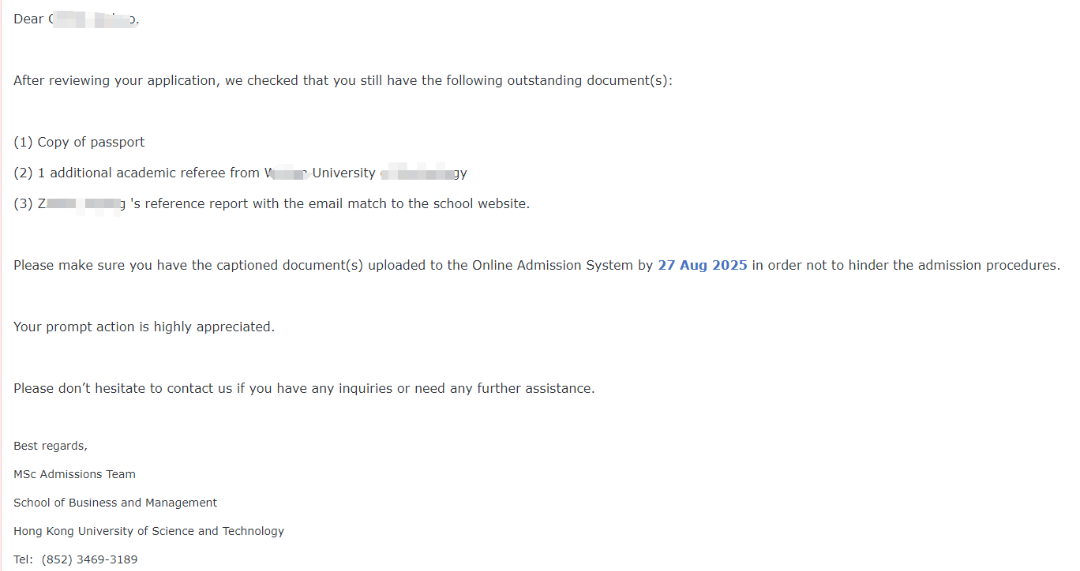The image size is (1080, 571).
Task: Click the "After reviewing your application" opening text
Action: click(x=114, y=81)
